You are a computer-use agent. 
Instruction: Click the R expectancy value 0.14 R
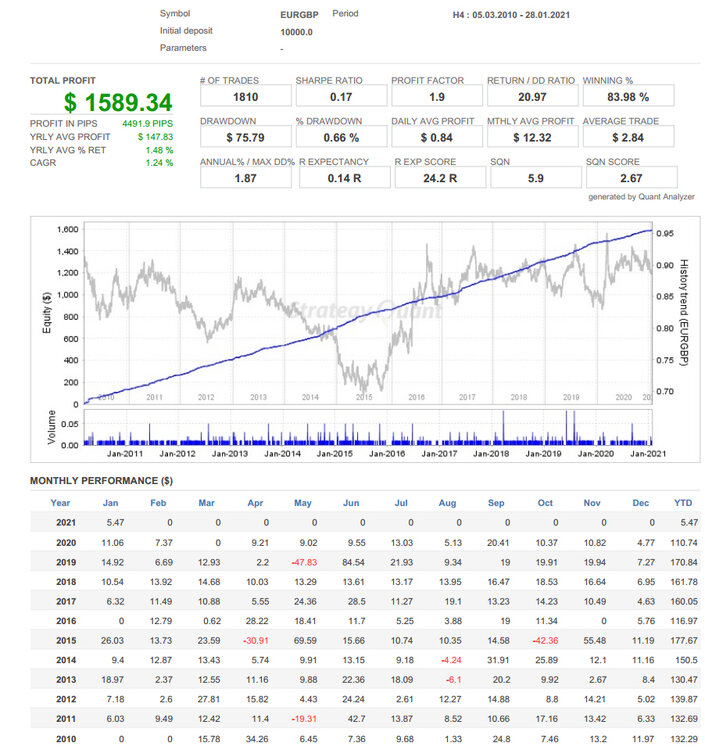pyautogui.click(x=344, y=178)
